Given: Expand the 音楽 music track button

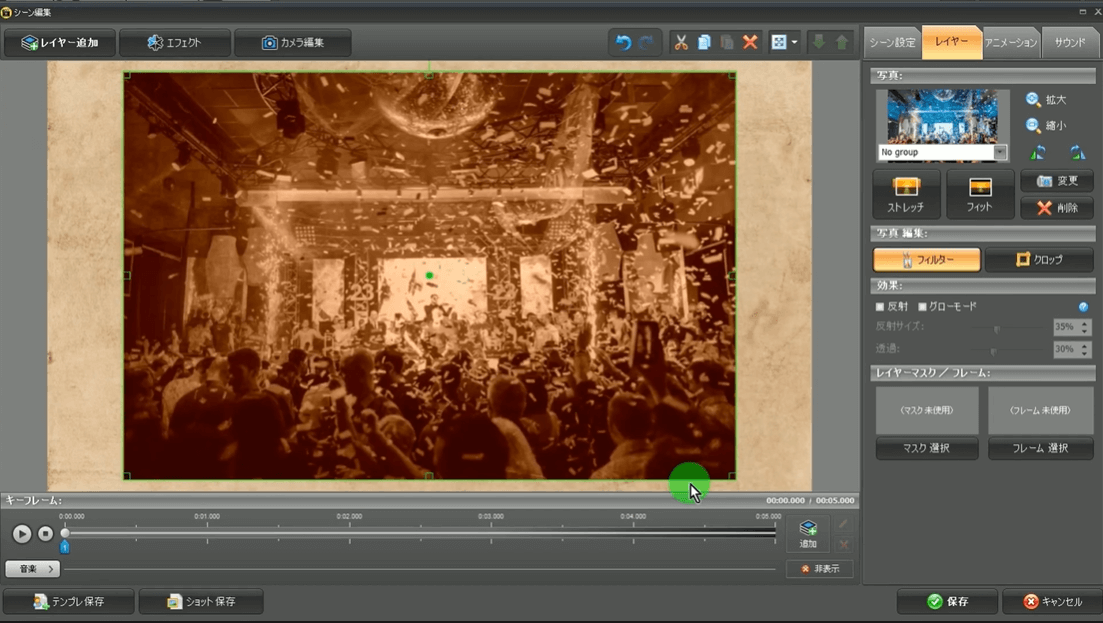Looking at the screenshot, I should tap(32, 569).
